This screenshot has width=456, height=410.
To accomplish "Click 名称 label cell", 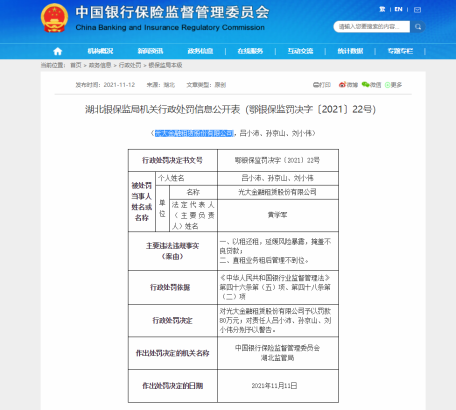I will pos(193,192).
